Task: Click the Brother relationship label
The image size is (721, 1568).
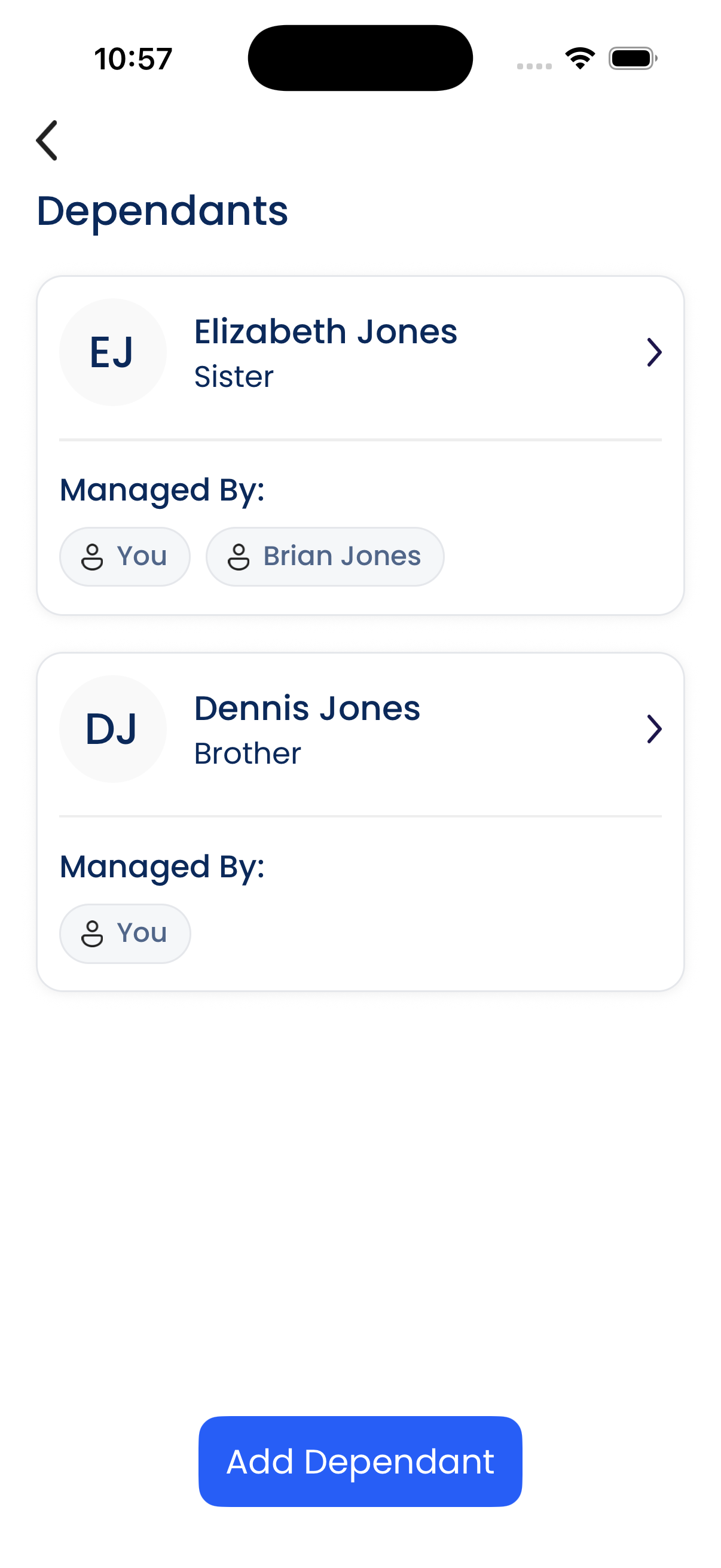Action: 247,754
